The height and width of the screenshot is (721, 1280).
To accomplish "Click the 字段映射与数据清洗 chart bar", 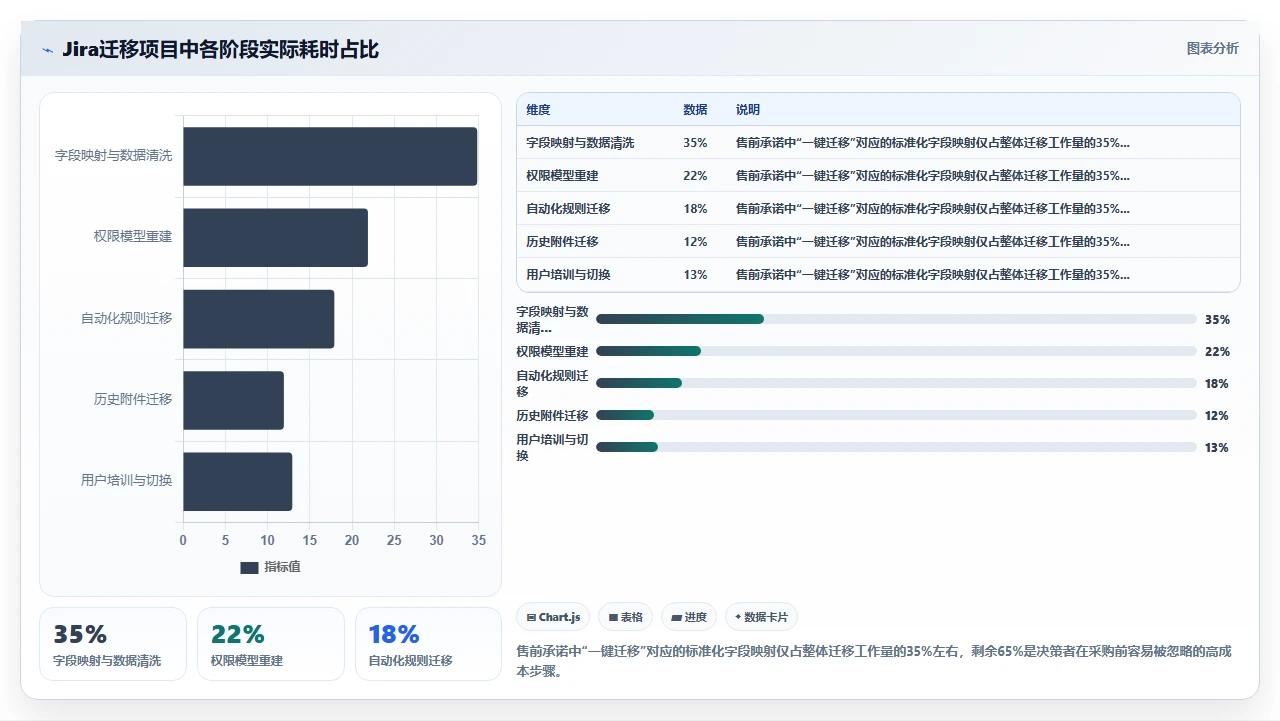I will pyautogui.click(x=330, y=156).
